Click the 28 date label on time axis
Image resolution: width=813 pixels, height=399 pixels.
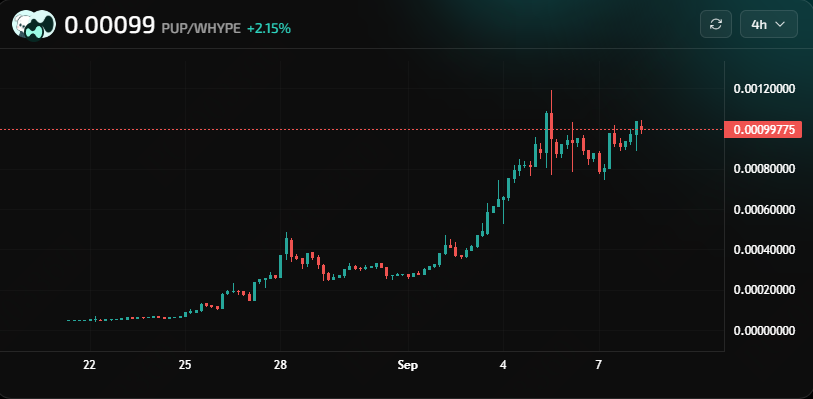coord(281,365)
